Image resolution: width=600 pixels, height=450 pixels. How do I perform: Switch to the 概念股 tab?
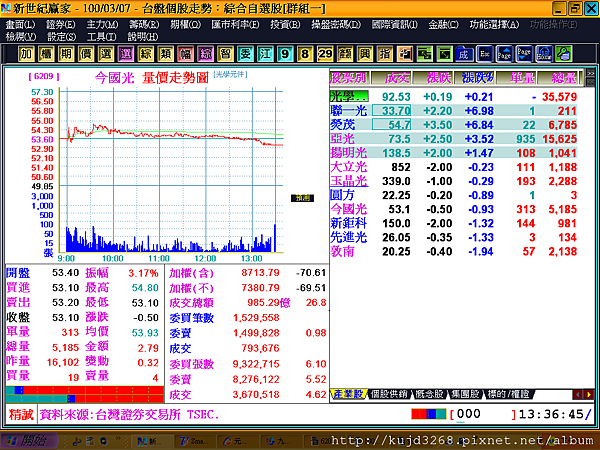click(x=429, y=394)
